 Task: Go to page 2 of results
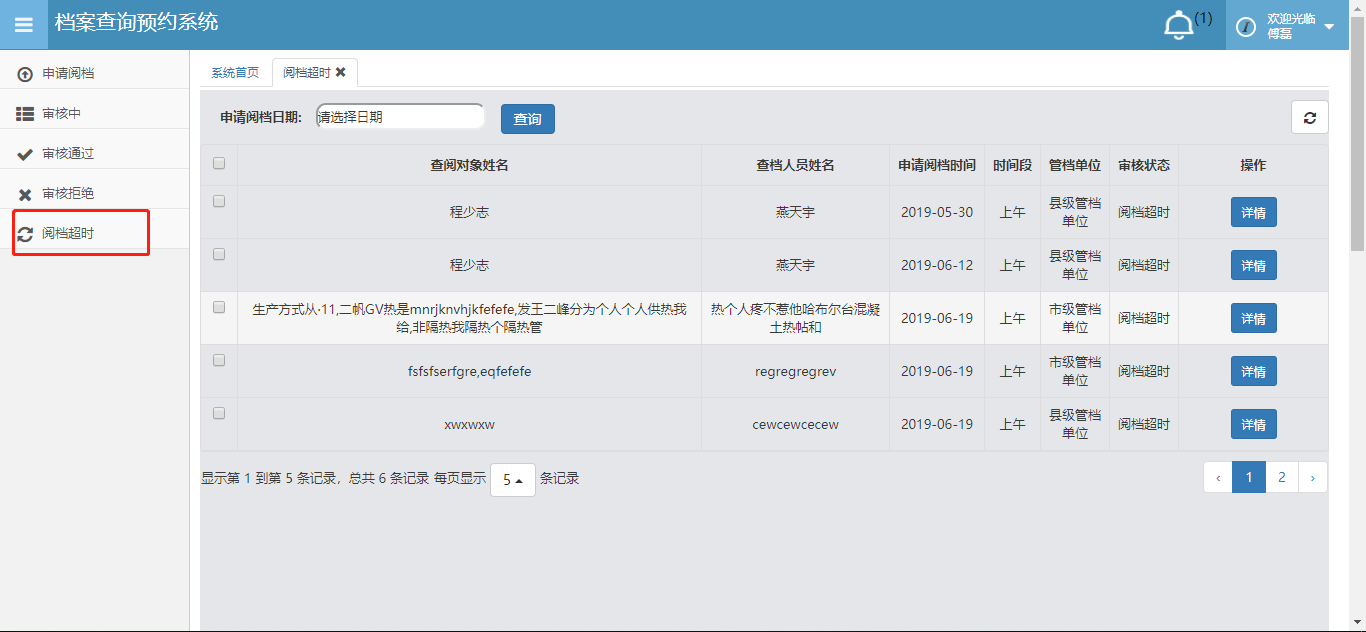[x=1281, y=478]
